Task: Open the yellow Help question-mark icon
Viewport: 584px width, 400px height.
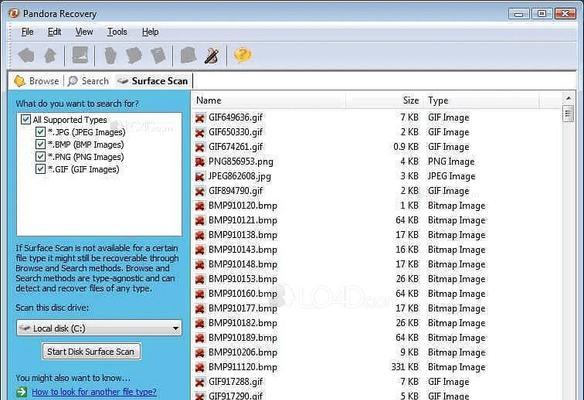Action: pos(242,55)
